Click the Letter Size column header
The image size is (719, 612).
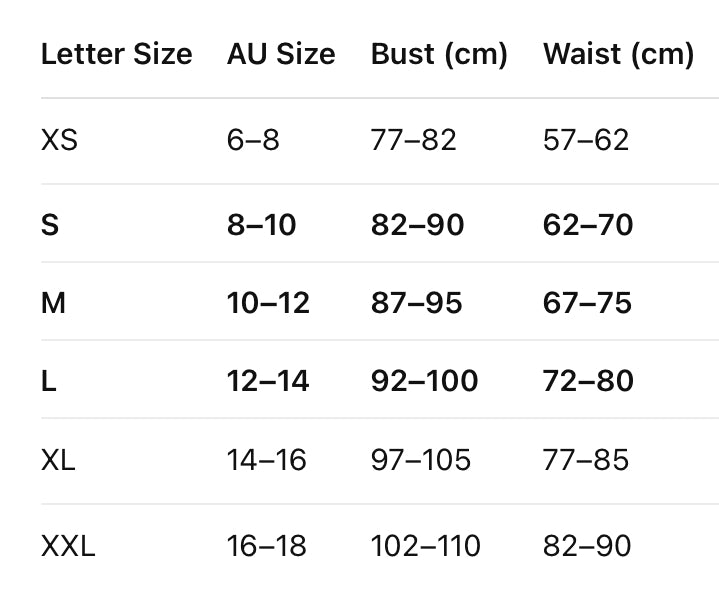[x=116, y=54]
